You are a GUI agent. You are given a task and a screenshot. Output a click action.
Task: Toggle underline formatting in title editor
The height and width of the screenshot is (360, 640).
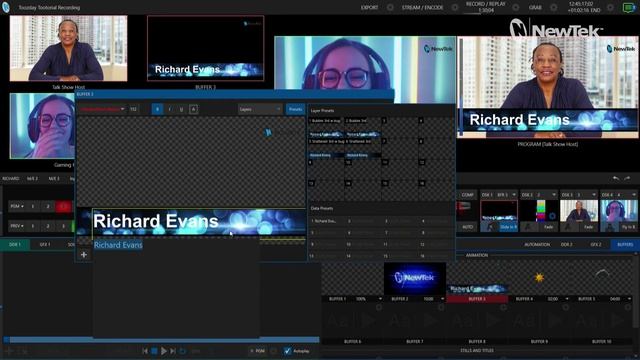click(x=181, y=109)
